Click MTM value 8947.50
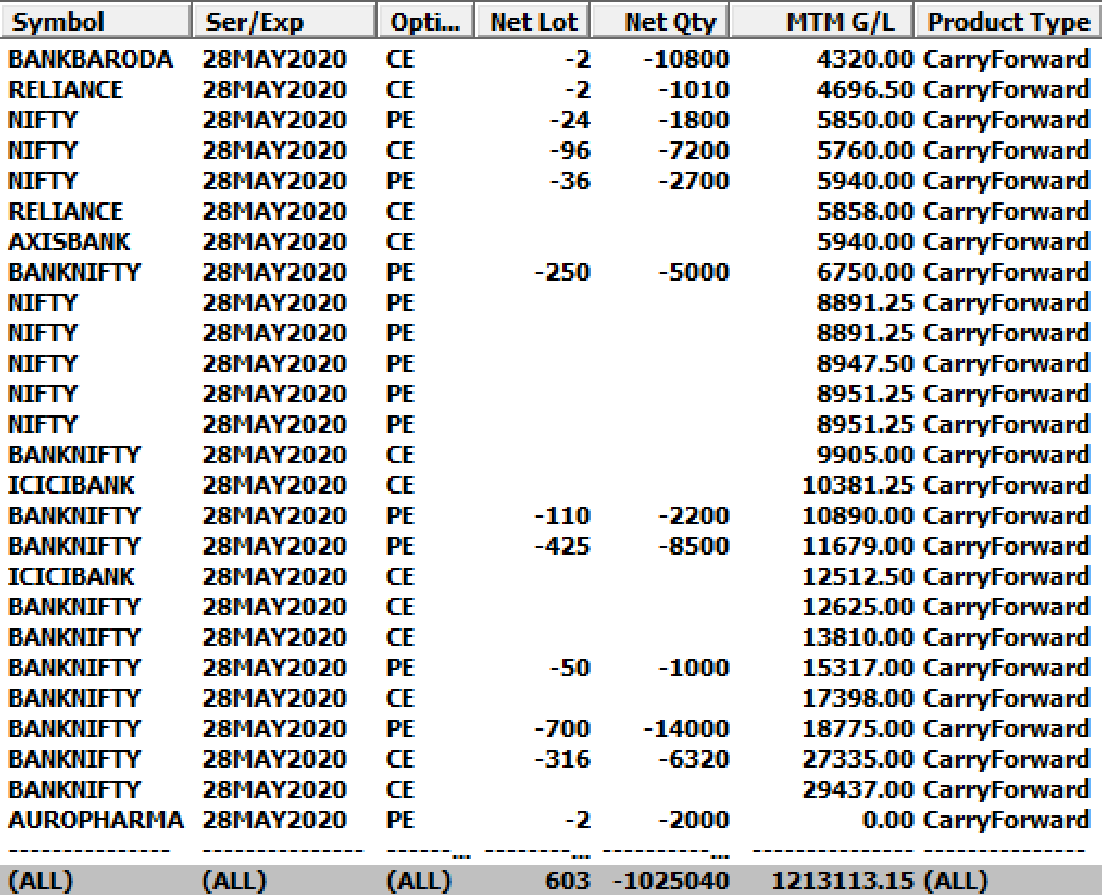This screenshot has height=895, width=1102. point(865,363)
